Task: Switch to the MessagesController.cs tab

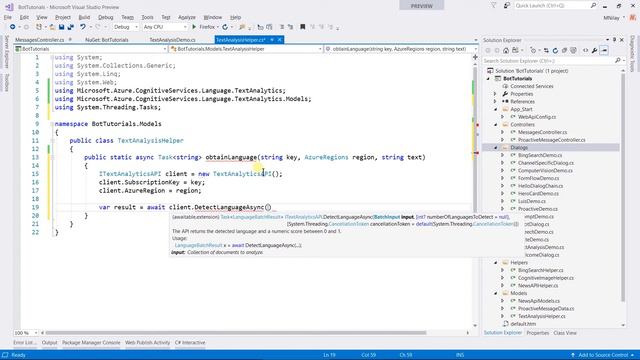Action: (x=39, y=40)
